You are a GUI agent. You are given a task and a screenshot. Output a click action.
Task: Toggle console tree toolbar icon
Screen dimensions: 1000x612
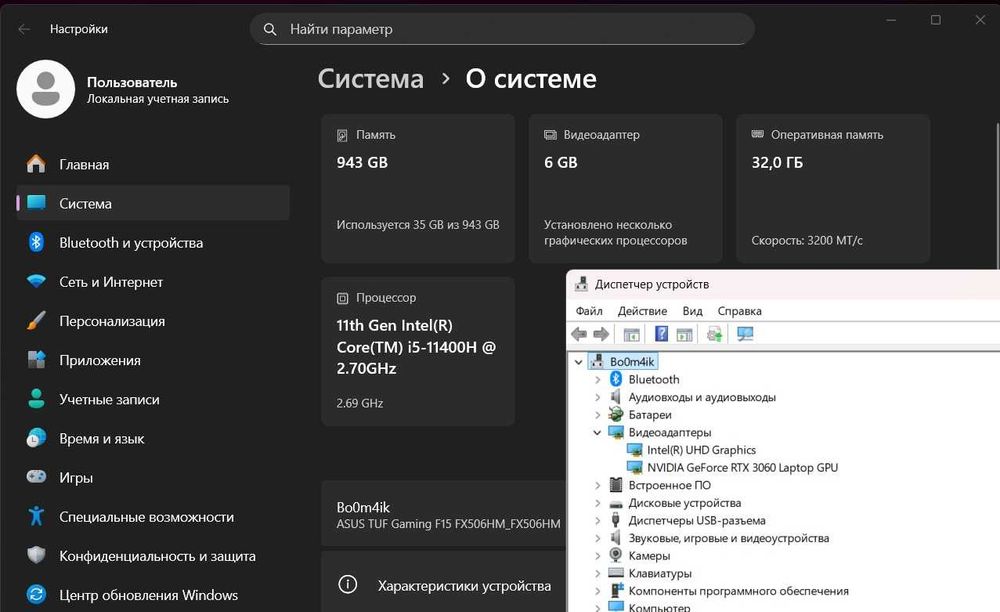click(x=631, y=334)
